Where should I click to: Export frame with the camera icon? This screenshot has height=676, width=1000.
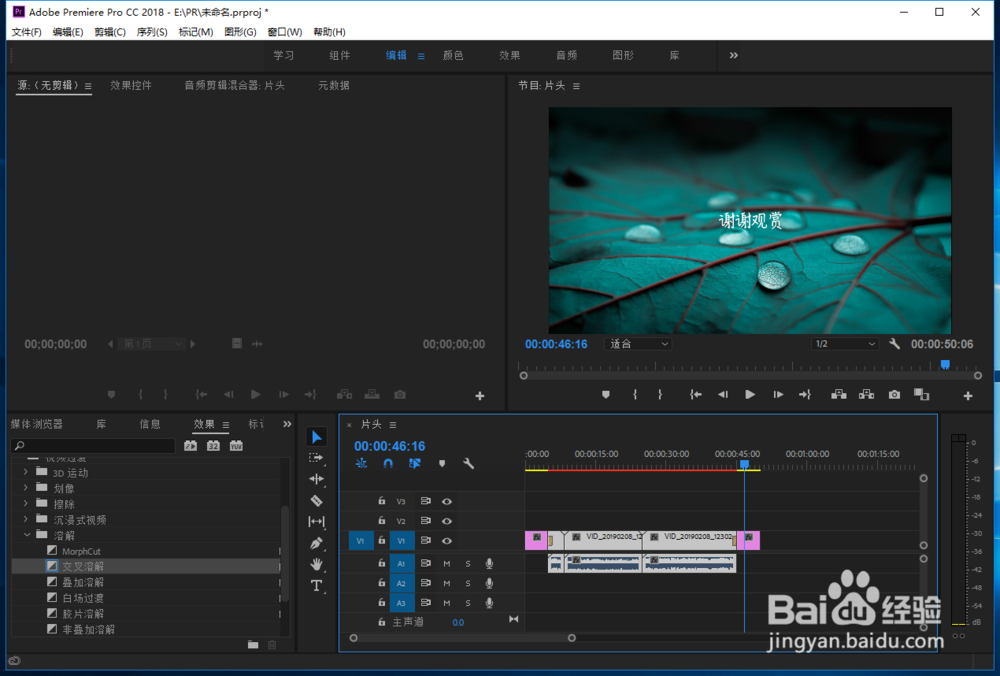894,395
